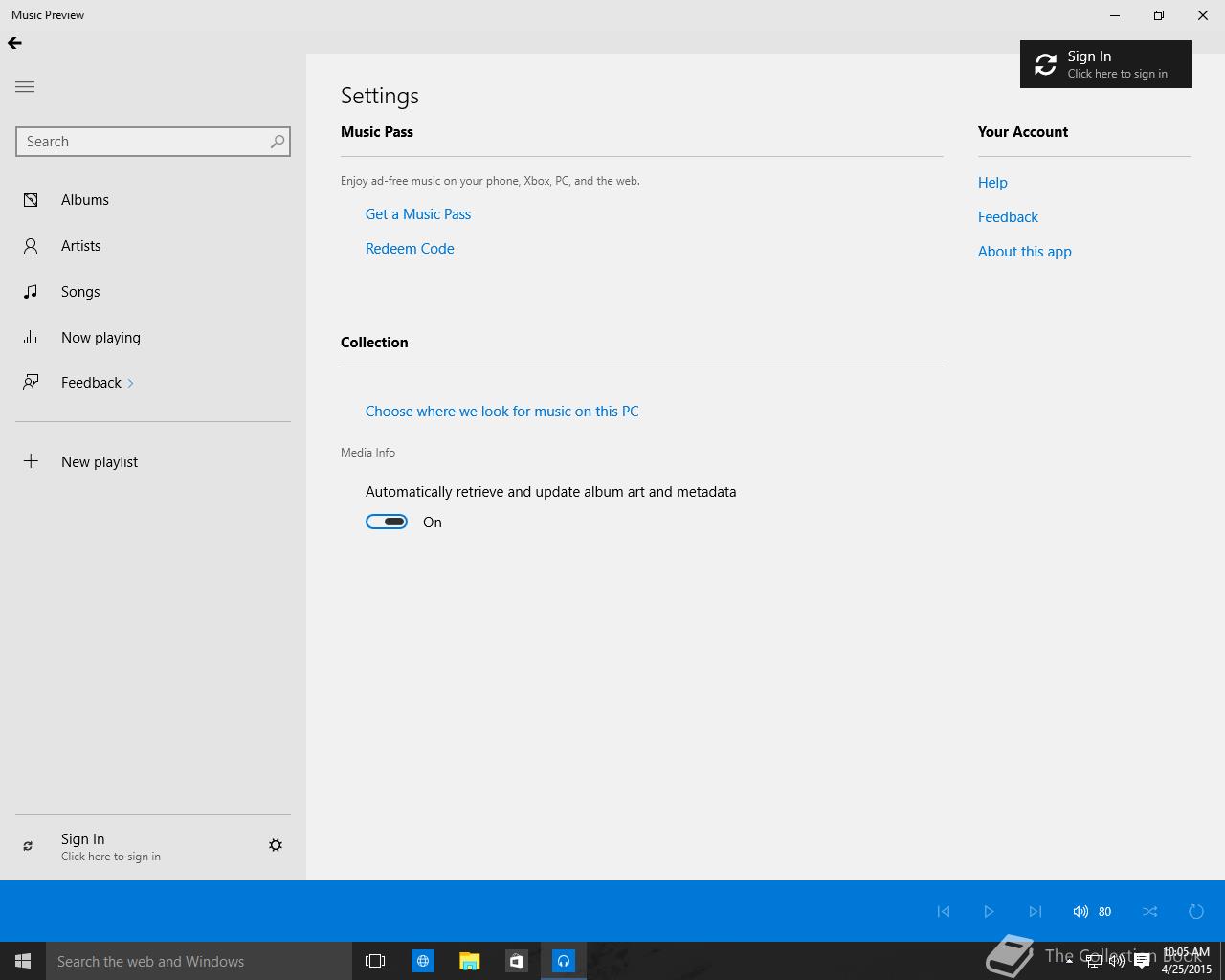Screen dimensions: 1225x980
Task: Click the sync icon beside sidebar Sign In
Action: pos(28,846)
